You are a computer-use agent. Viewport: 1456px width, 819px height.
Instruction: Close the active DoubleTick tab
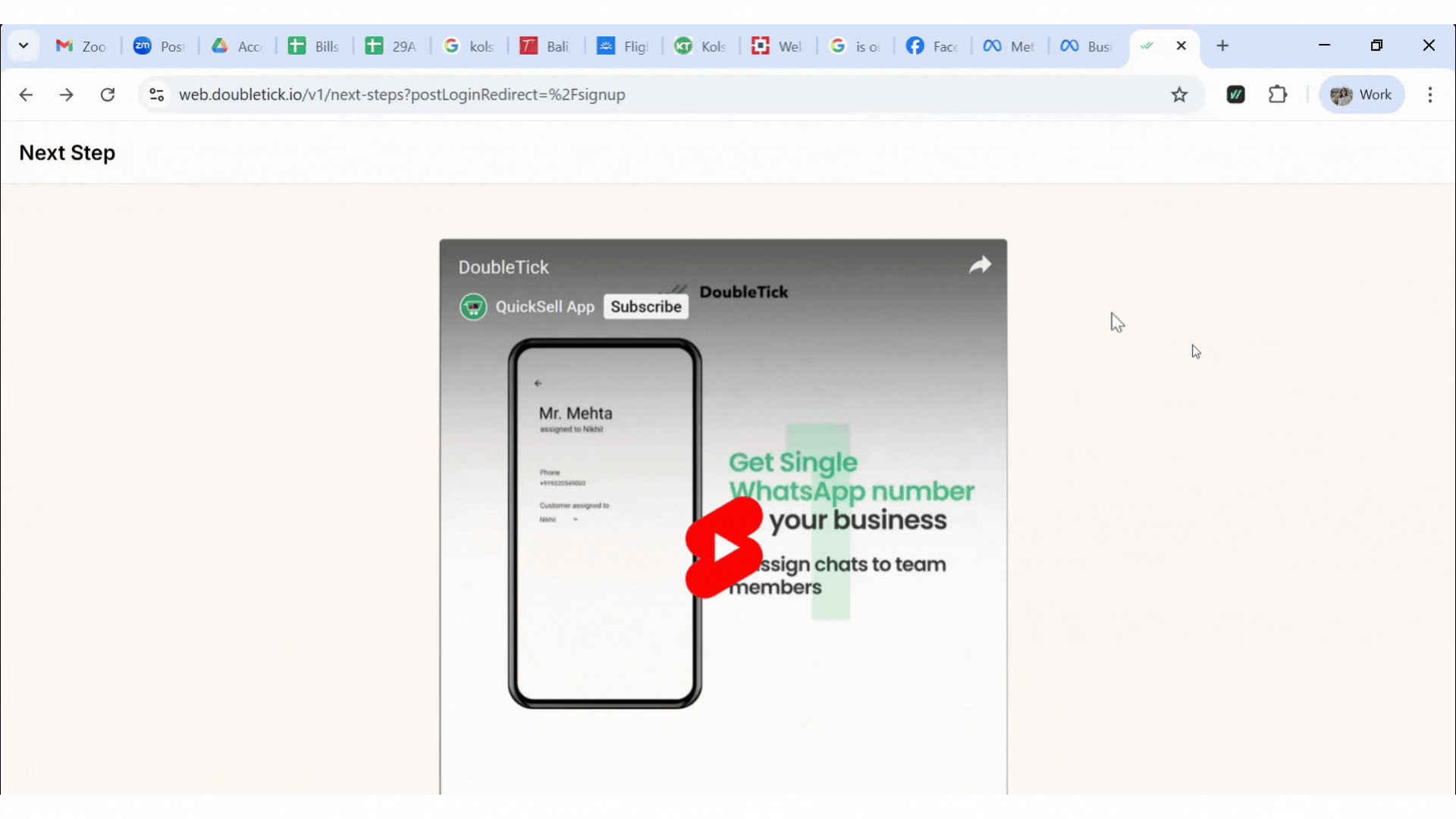tap(1181, 45)
